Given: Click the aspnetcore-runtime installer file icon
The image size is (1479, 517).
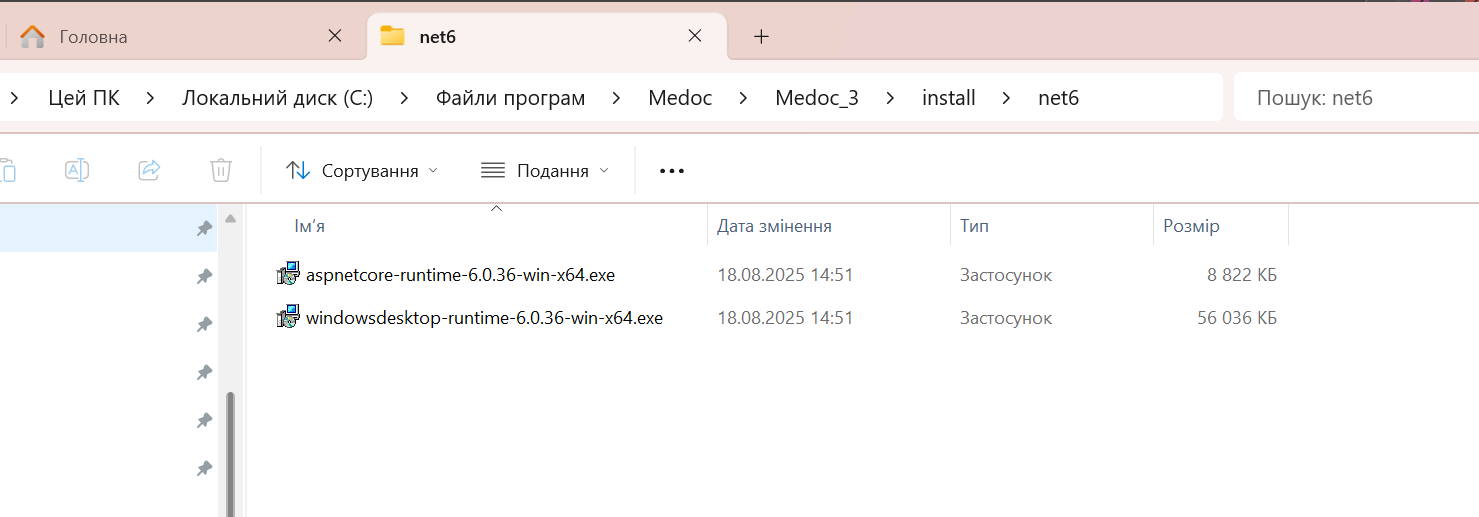Looking at the screenshot, I should pyautogui.click(x=288, y=274).
